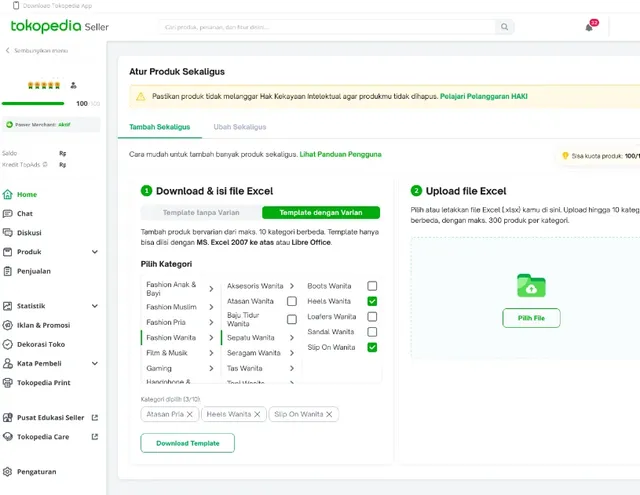Click the Pengaturan gear icon
Image resolution: width=640 pixels, height=495 pixels.
click(x=7, y=472)
